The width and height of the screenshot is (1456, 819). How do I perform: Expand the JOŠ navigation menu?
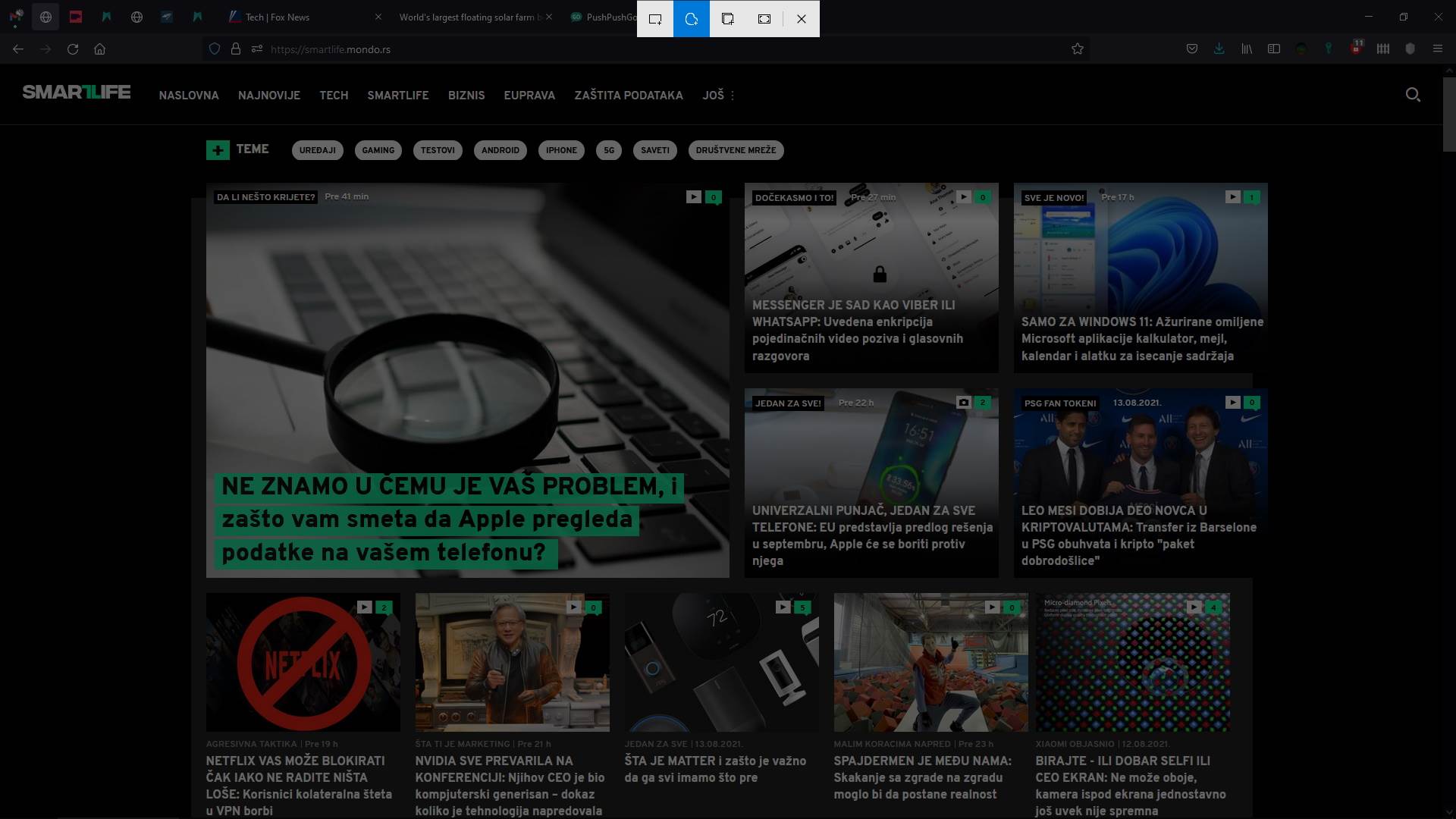[x=717, y=95]
